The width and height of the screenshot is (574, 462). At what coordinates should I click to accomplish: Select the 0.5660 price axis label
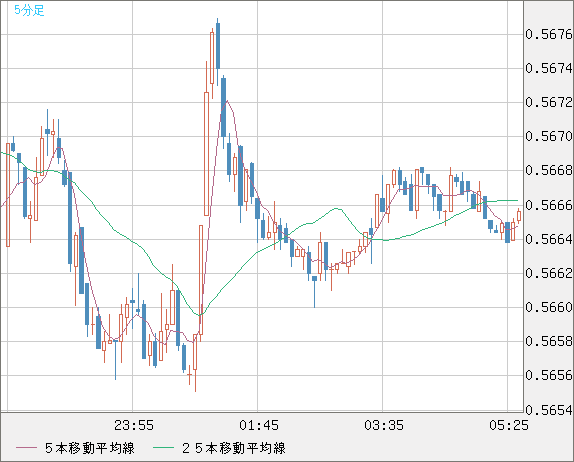click(x=549, y=307)
